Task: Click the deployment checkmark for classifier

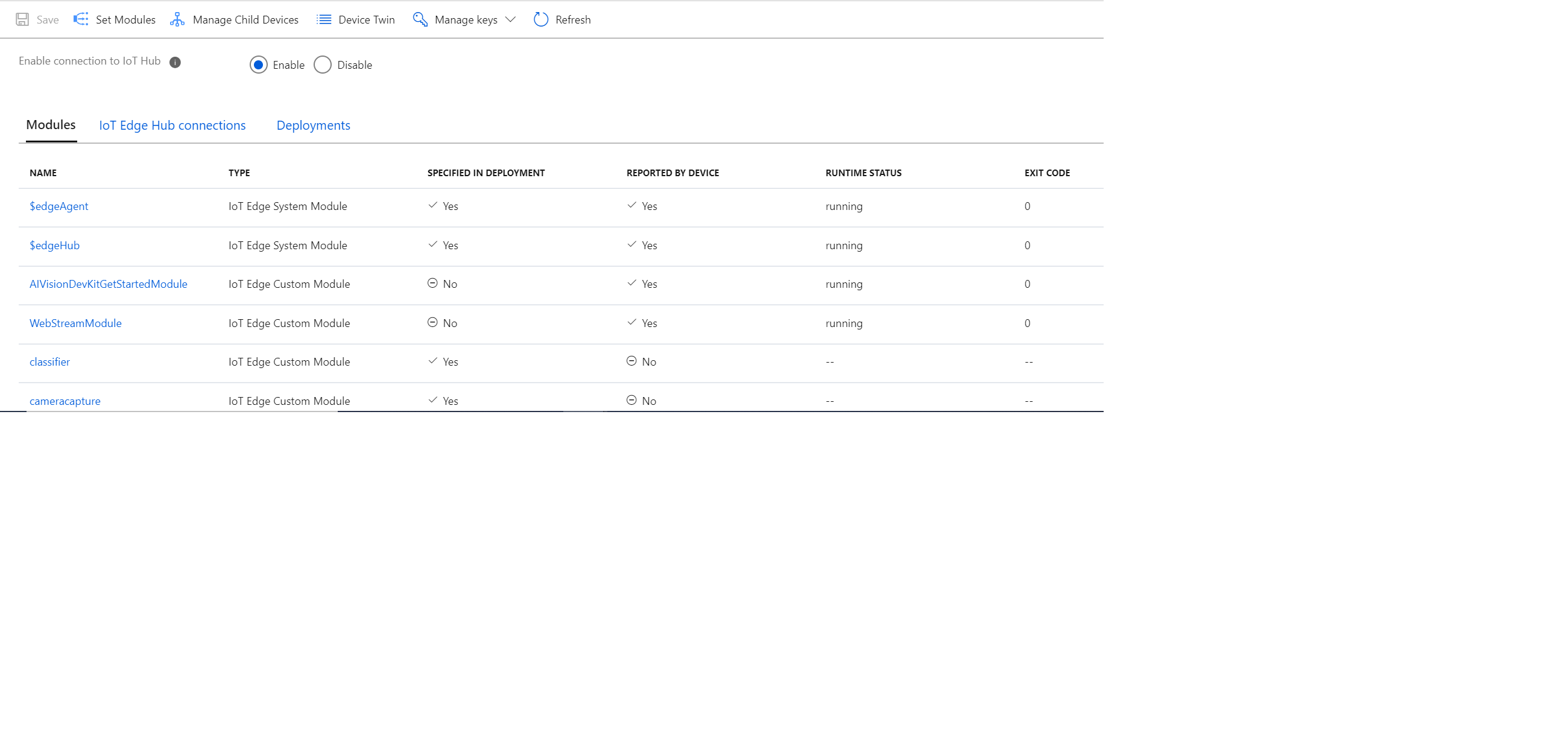Action: [432, 361]
